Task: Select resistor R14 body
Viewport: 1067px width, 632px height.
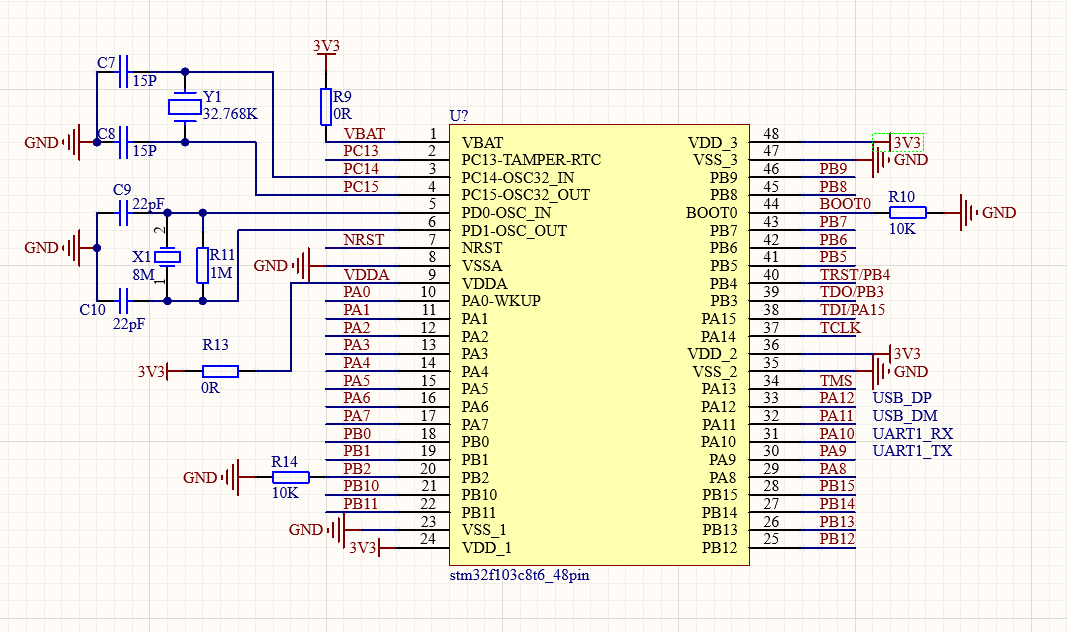Action: pyautogui.click(x=291, y=478)
